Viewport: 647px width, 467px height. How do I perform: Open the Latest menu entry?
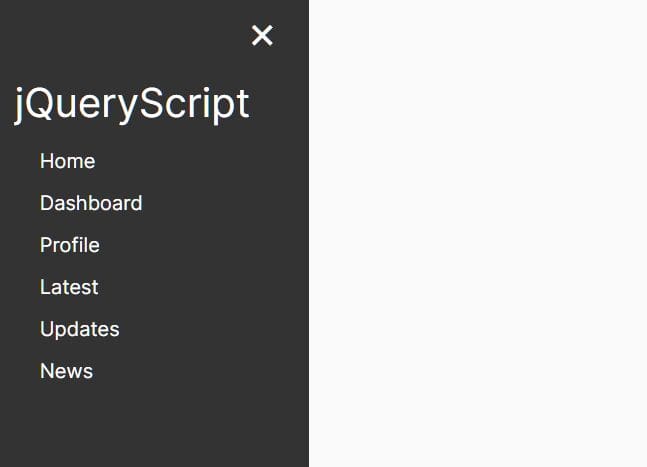point(69,287)
